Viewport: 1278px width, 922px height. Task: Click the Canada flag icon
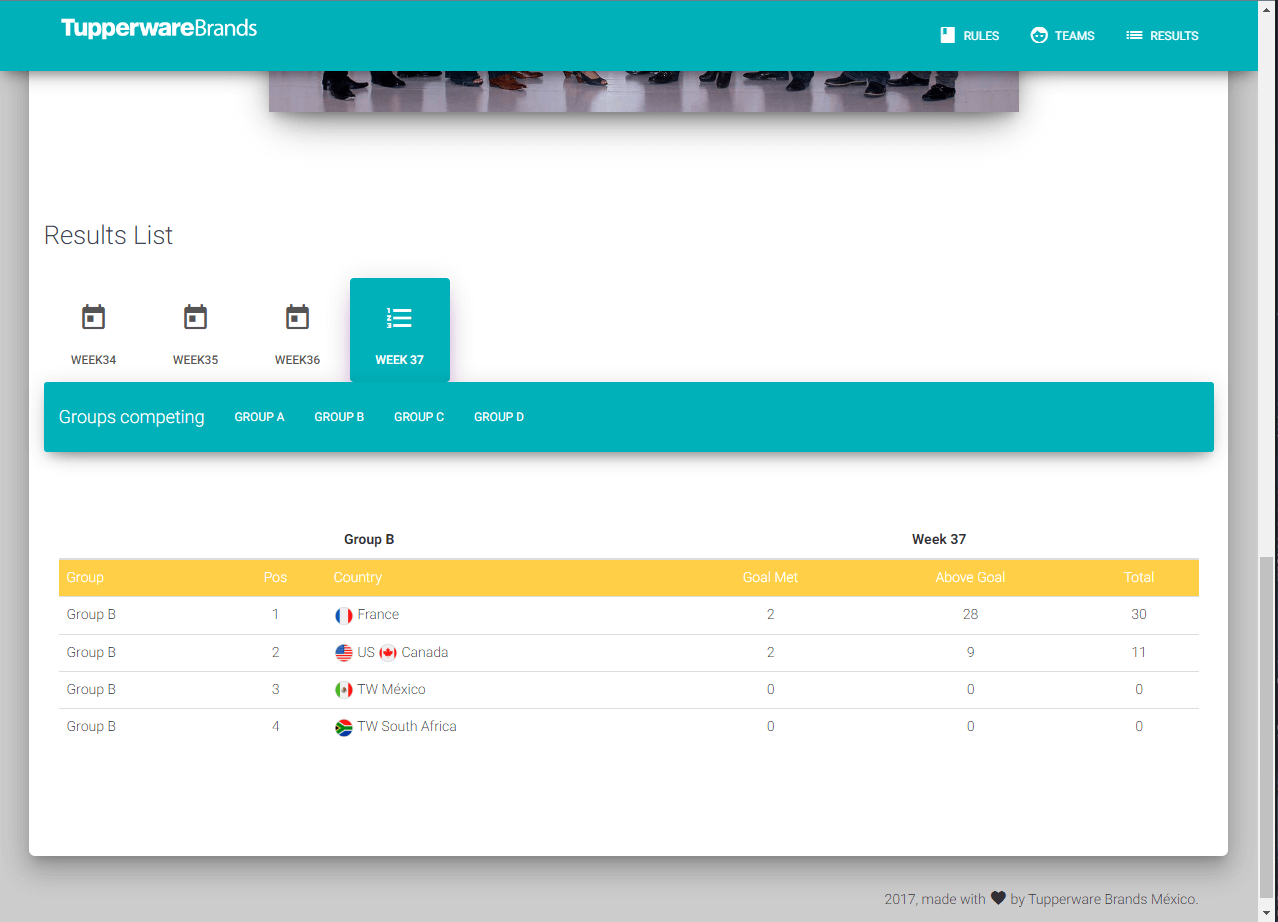pos(388,653)
